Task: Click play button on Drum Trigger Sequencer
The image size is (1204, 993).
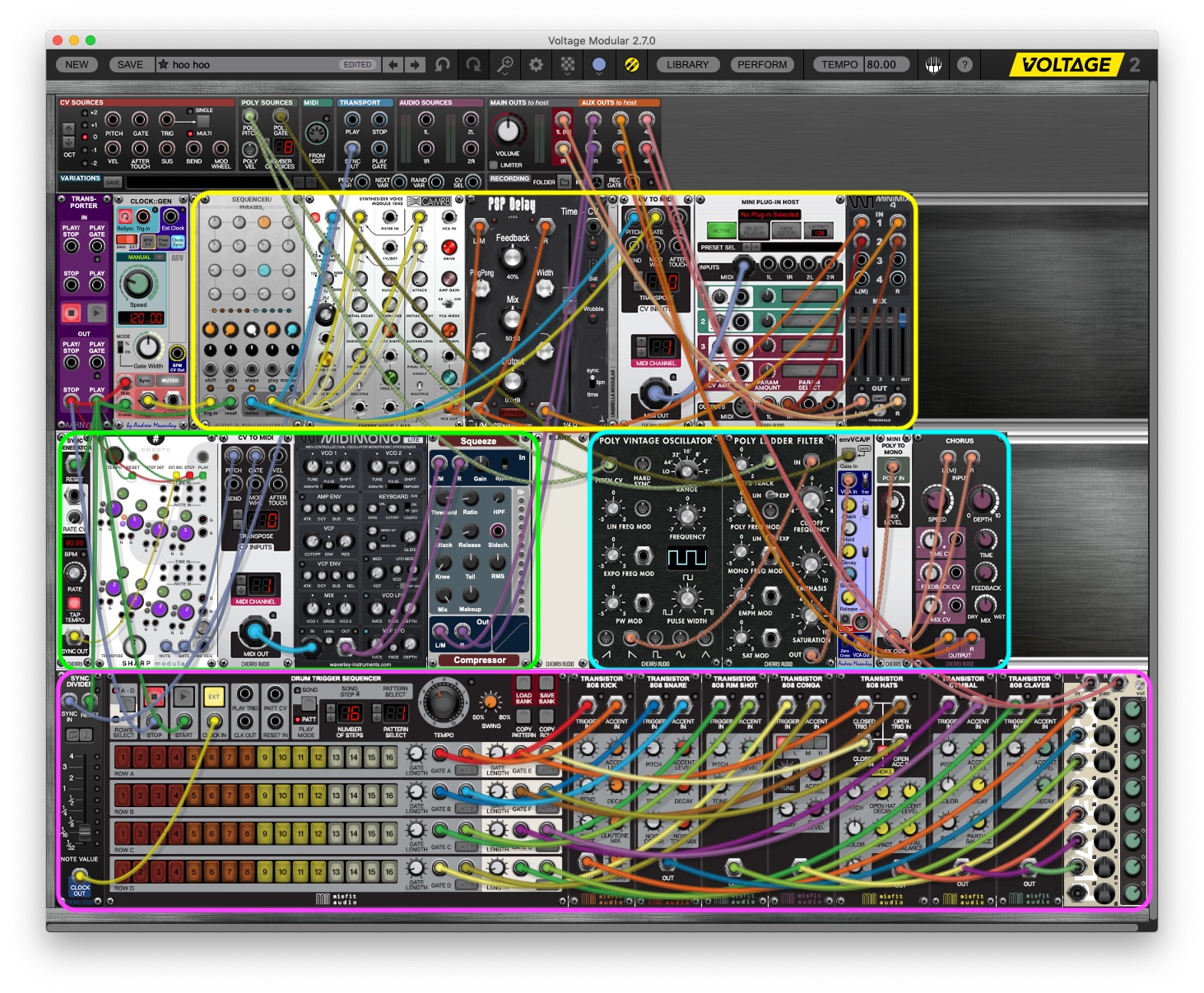Action: (x=184, y=697)
